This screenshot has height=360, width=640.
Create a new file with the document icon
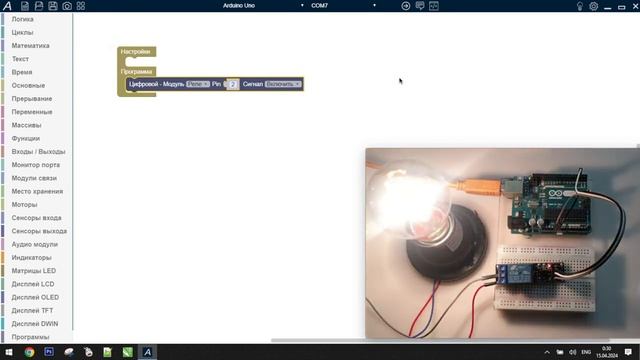pyautogui.click(x=25, y=6)
